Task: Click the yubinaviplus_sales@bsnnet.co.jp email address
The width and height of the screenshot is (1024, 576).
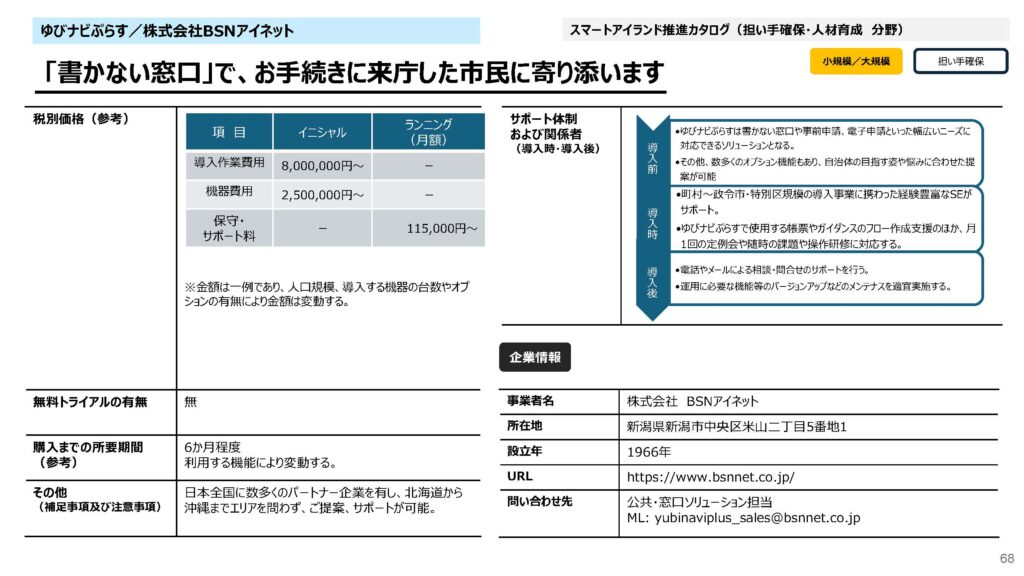Action: coord(743,518)
